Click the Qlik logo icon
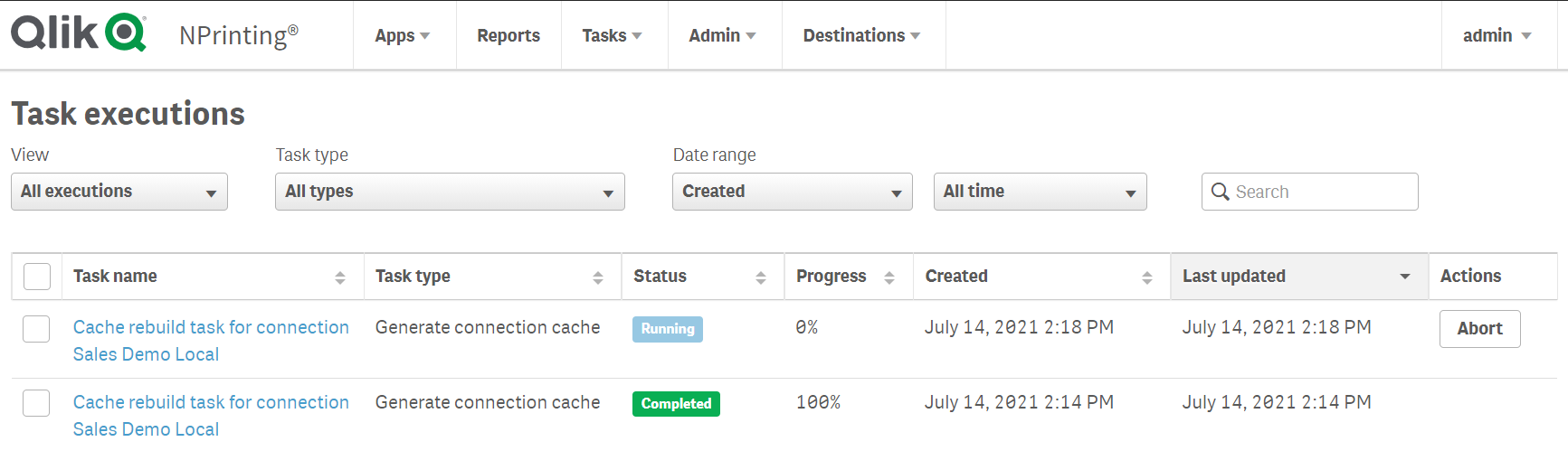The height and width of the screenshot is (451, 1568). (78, 33)
